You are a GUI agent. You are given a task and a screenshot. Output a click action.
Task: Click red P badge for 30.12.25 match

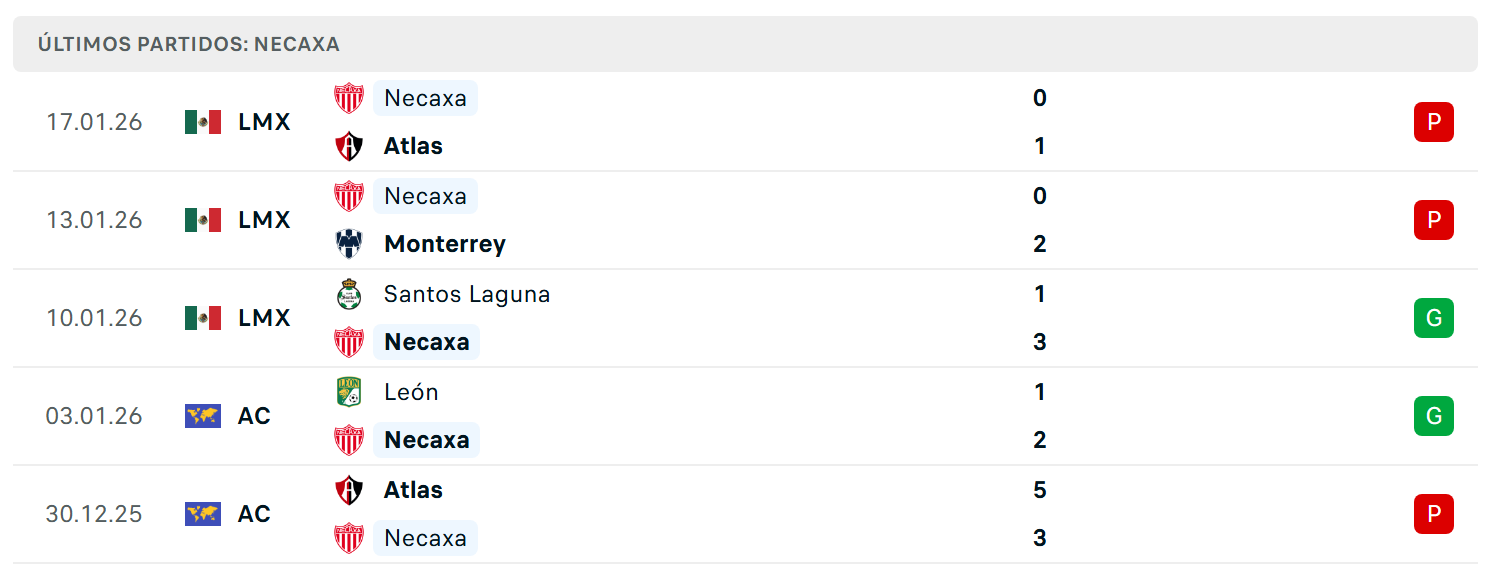coord(1433,514)
